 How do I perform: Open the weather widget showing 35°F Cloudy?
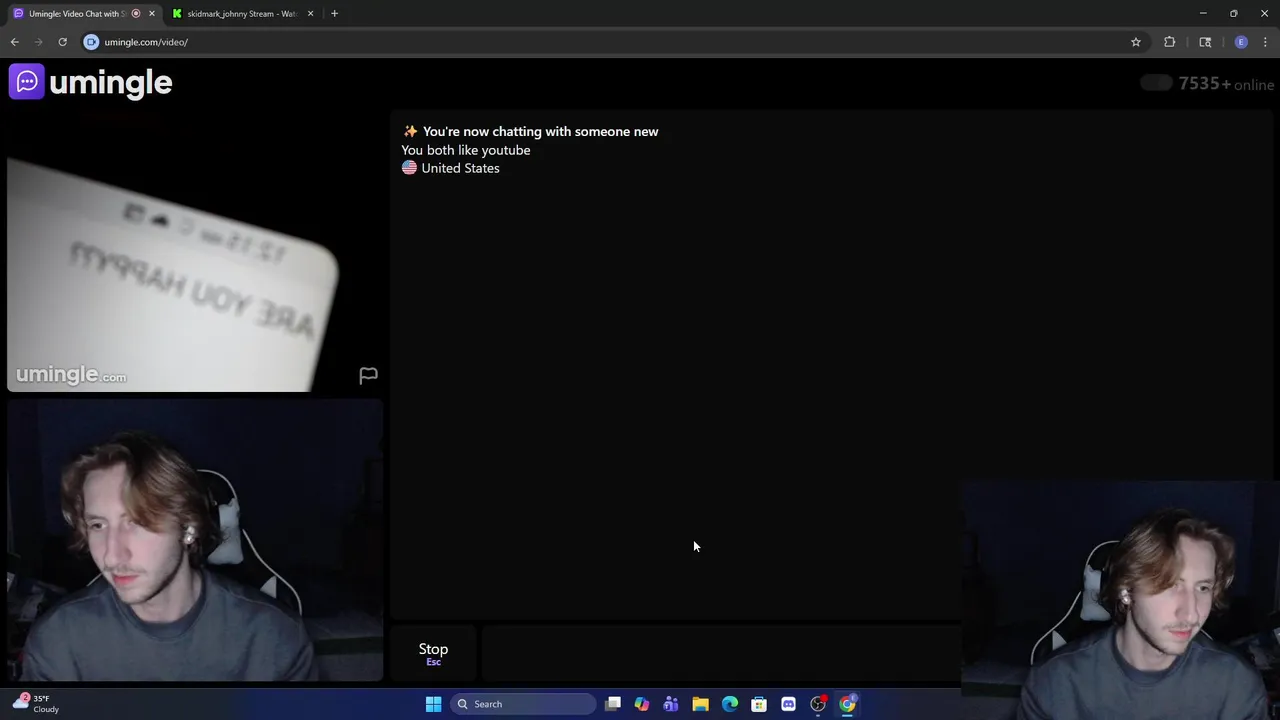point(36,704)
